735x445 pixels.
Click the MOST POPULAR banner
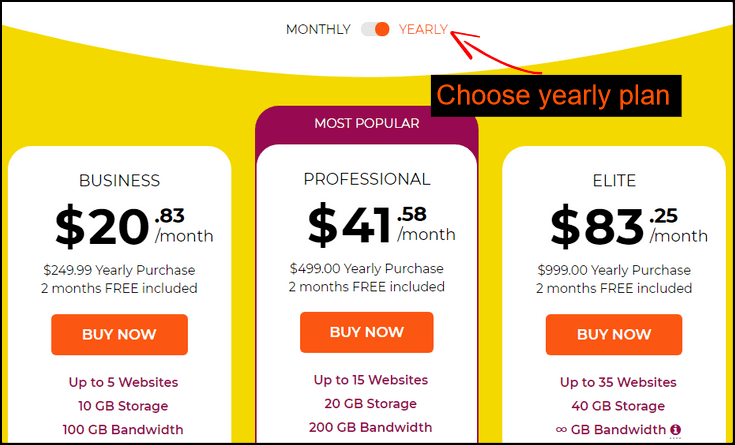[x=367, y=124]
